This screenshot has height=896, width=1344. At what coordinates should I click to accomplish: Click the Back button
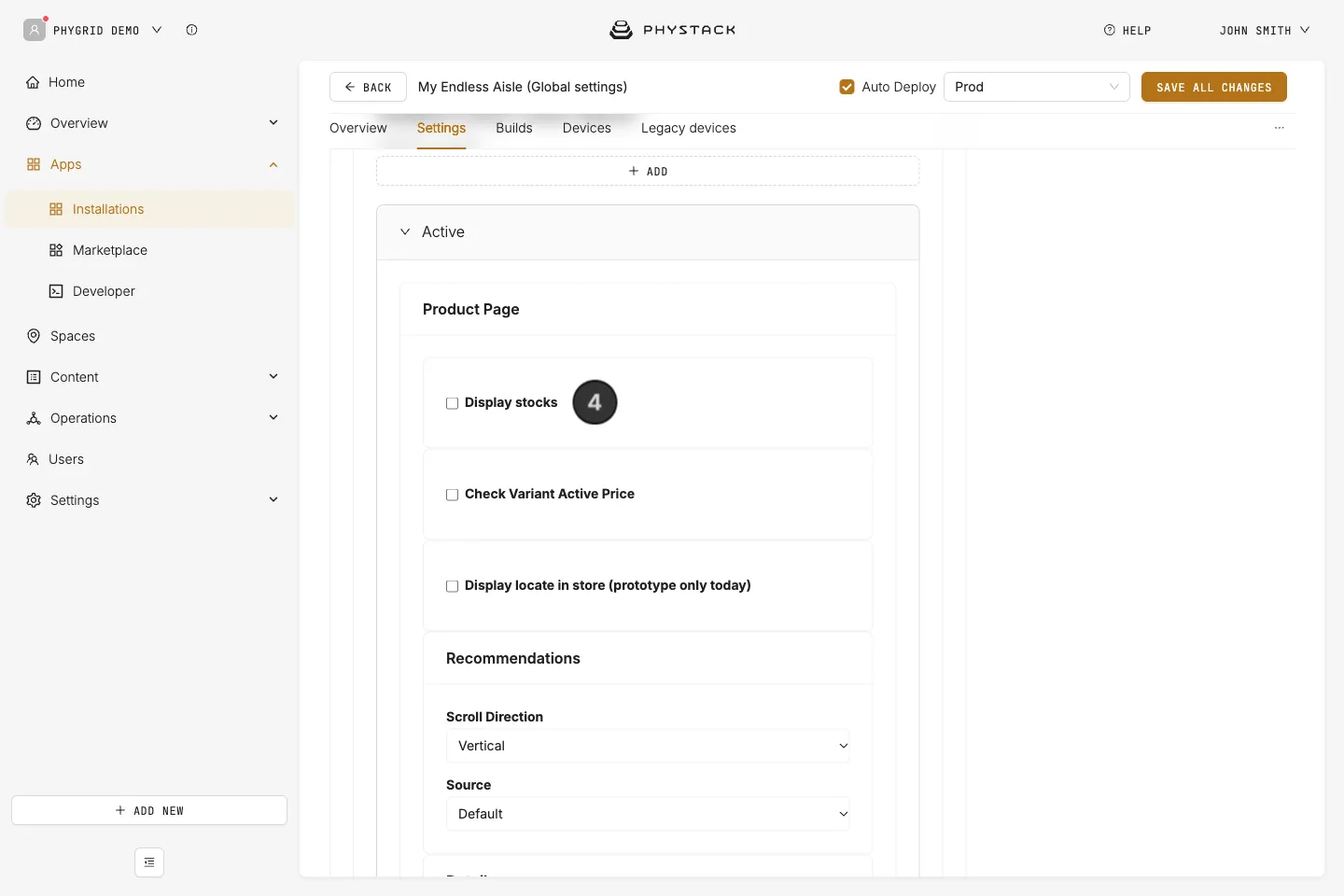368,87
